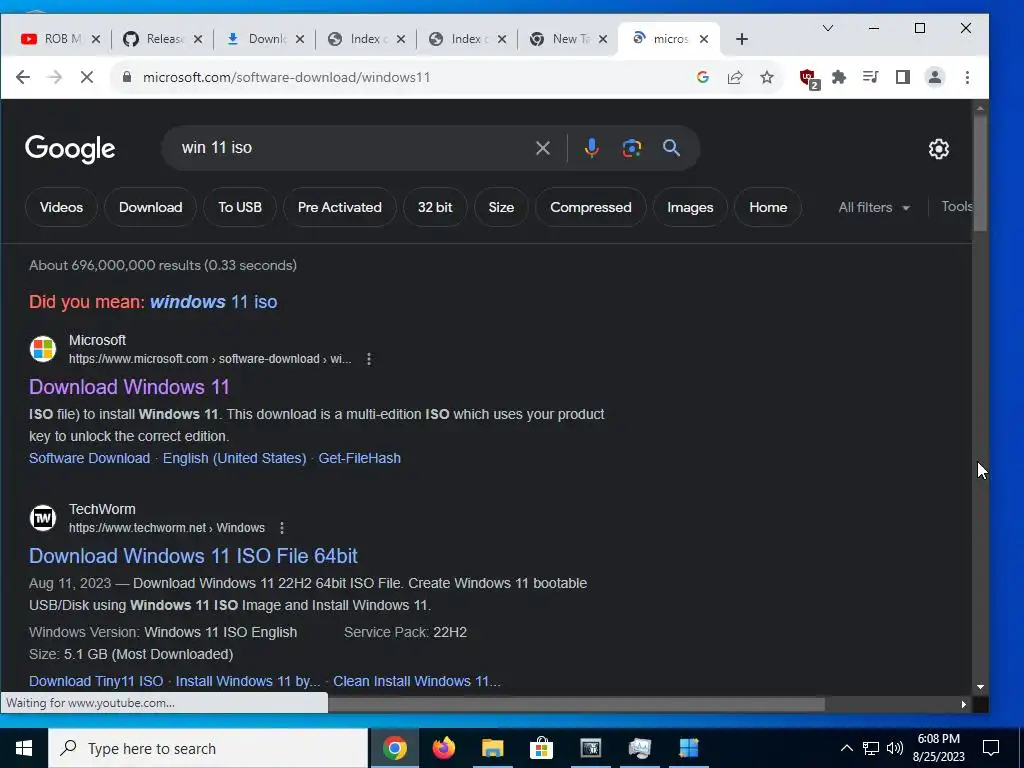This screenshot has height=768, width=1024.
Task: Open the Extensions puzzle menu
Action: coord(839,77)
